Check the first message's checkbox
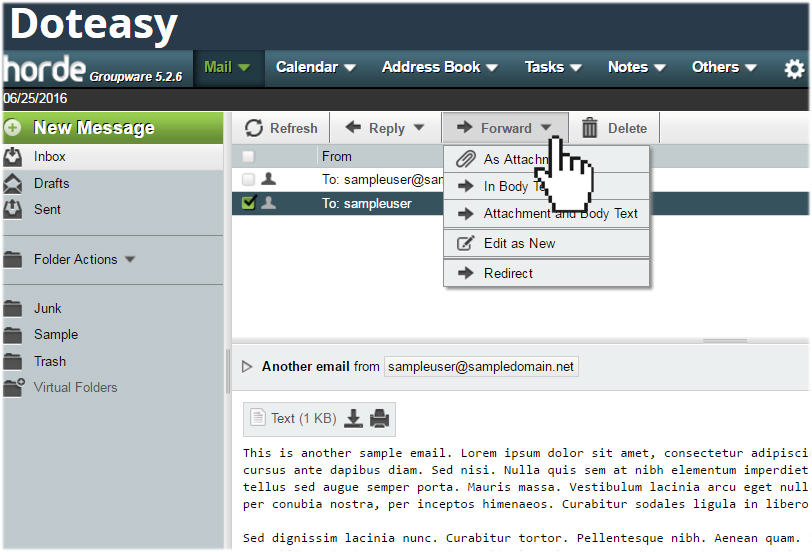 pyautogui.click(x=249, y=179)
